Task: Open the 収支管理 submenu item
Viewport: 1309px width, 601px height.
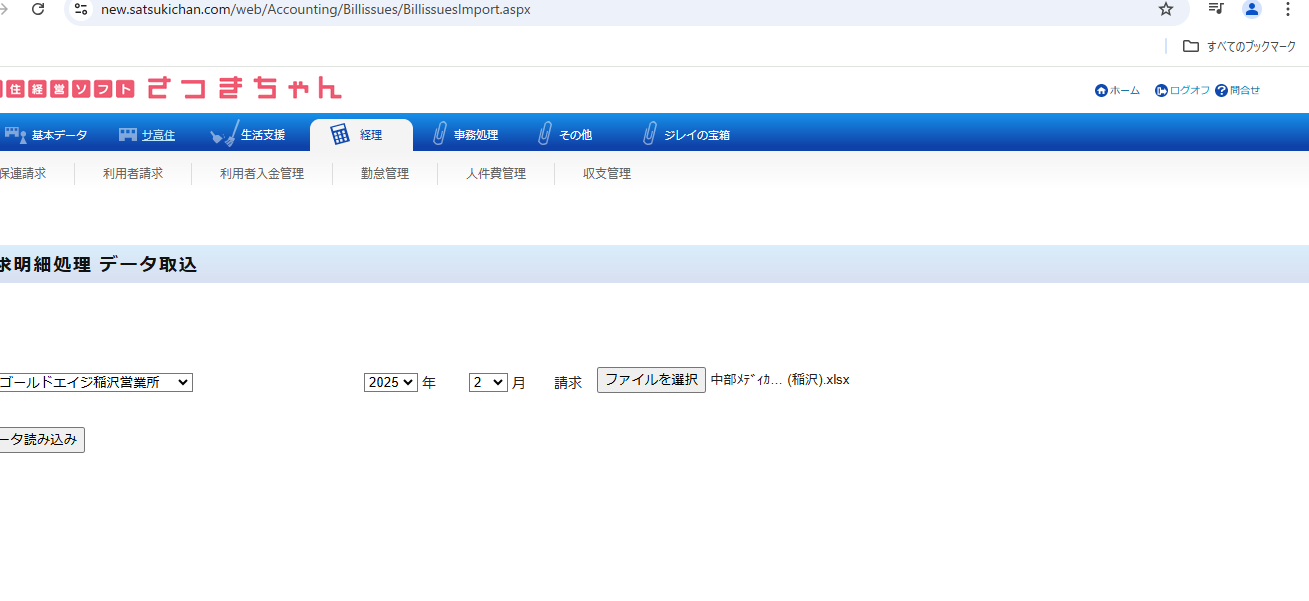Action: pyautogui.click(x=607, y=173)
